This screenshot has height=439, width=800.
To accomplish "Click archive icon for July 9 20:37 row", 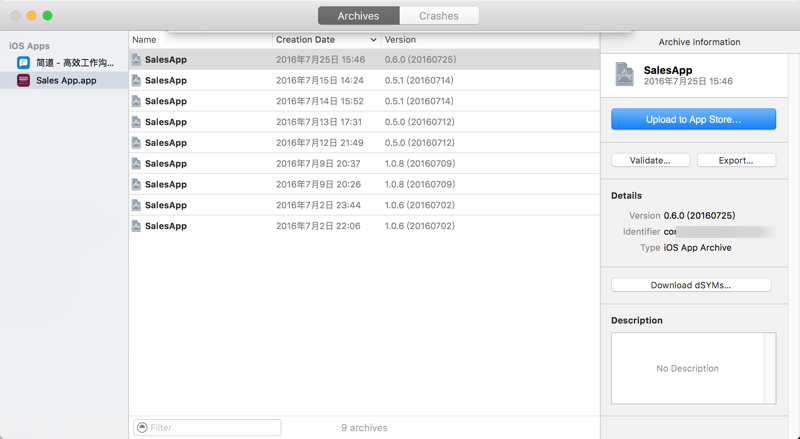I will (136, 163).
